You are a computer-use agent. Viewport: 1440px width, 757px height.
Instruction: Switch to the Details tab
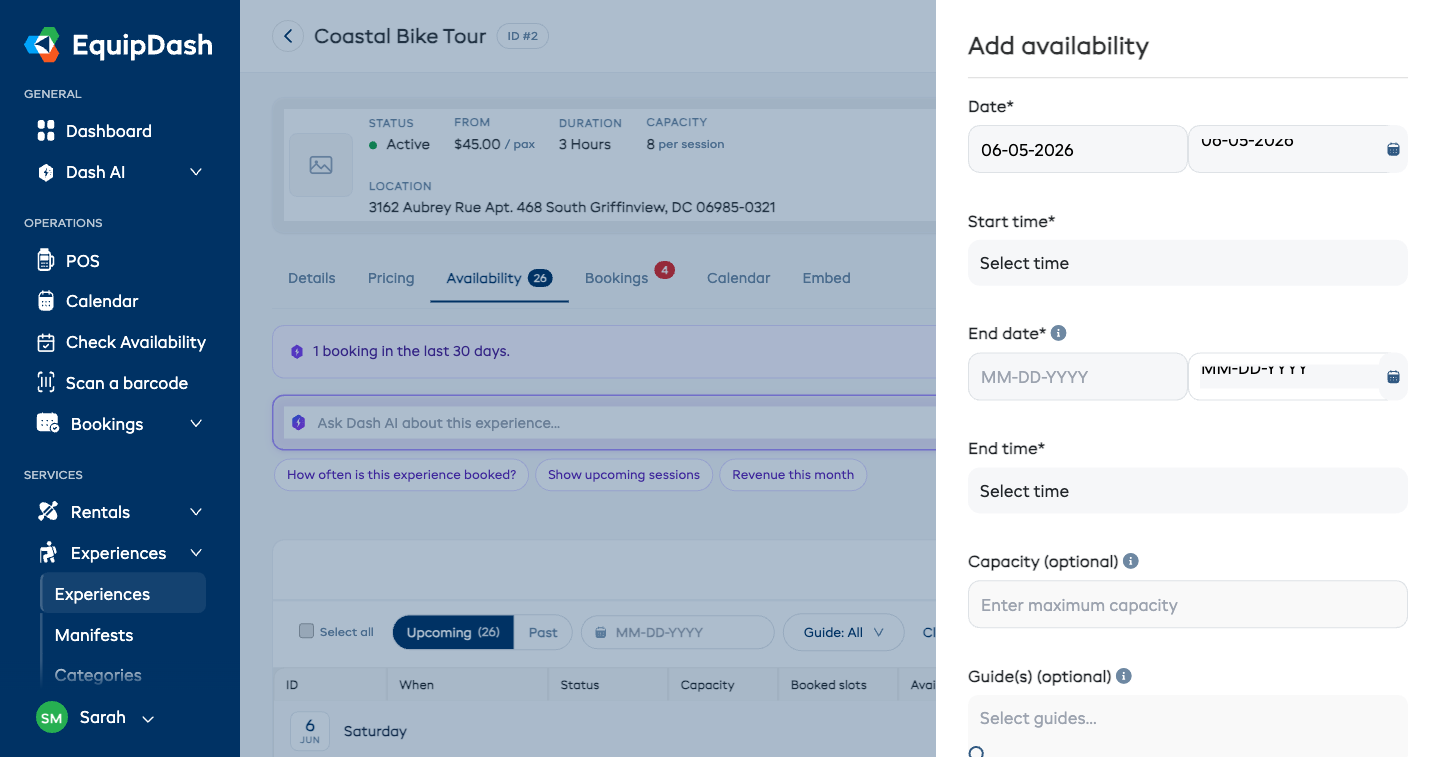[x=312, y=278]
